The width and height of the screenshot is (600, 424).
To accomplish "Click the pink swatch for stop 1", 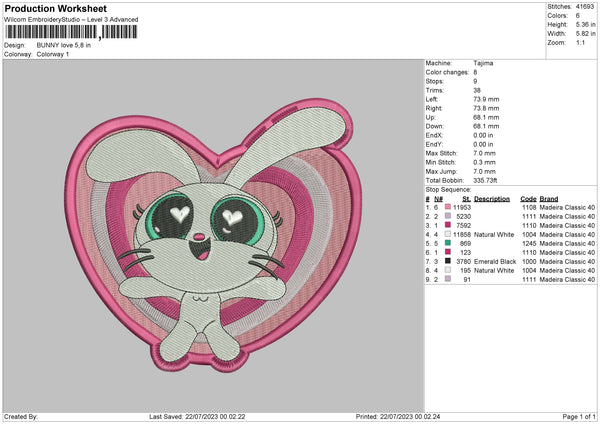I will [x=447, y=206].
